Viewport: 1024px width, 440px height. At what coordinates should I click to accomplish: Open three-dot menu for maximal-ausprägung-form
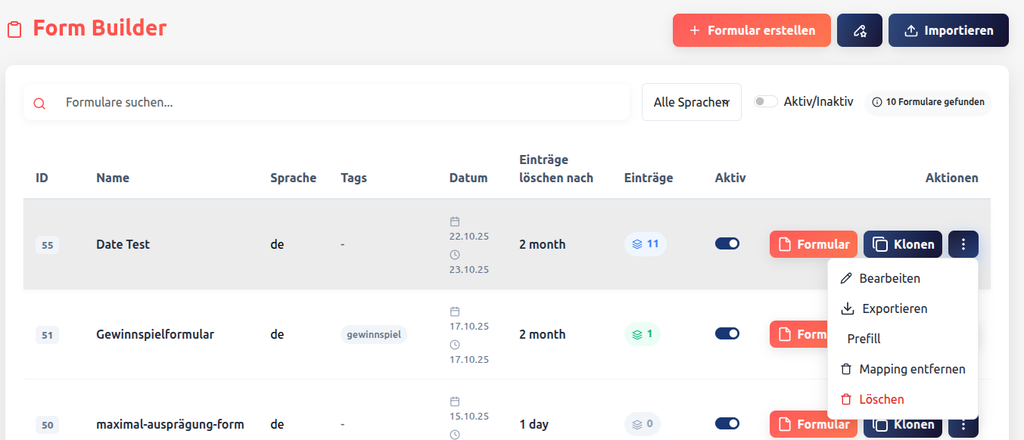[963, 424]
